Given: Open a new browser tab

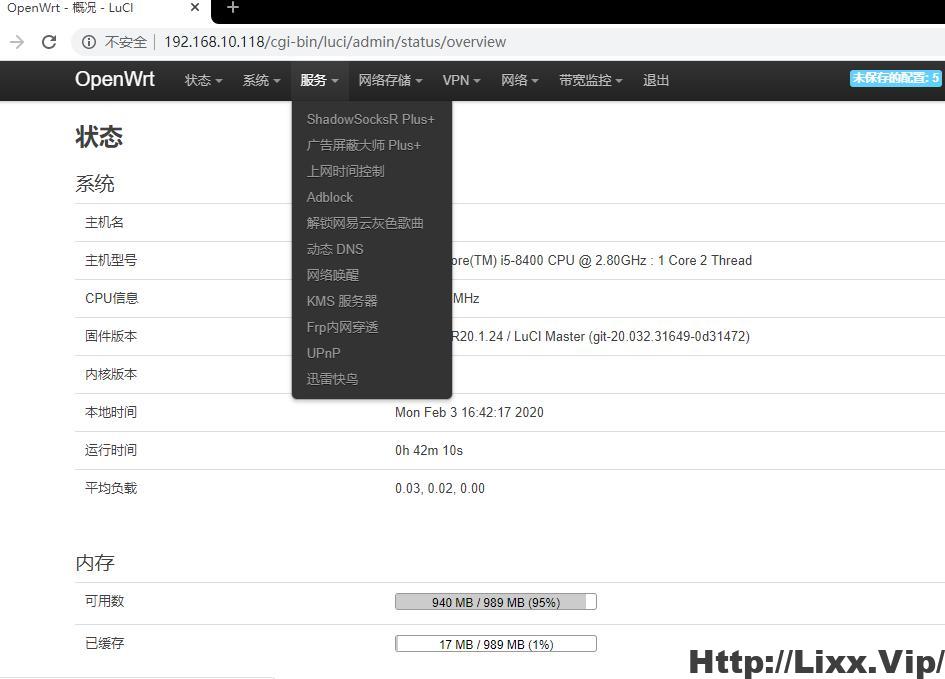Looking at the screenshot, I should (x=232, y=10).
